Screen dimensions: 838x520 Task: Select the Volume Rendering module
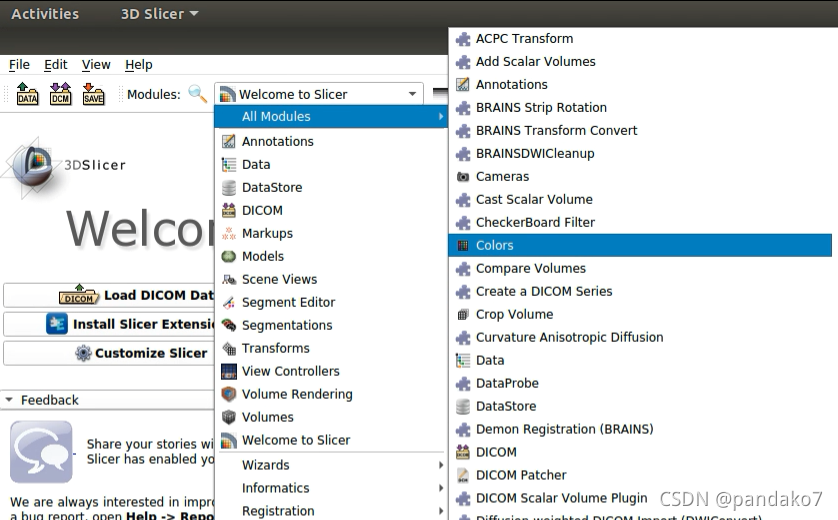331,394
